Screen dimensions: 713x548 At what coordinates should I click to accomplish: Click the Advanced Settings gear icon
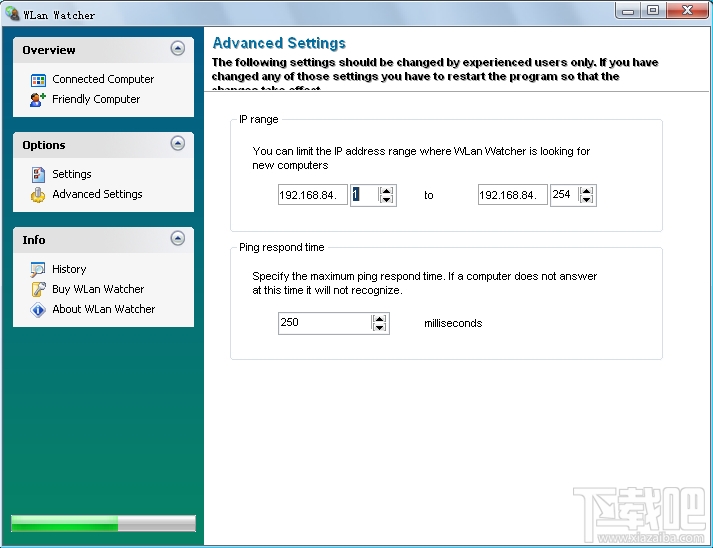pos(38,195)
